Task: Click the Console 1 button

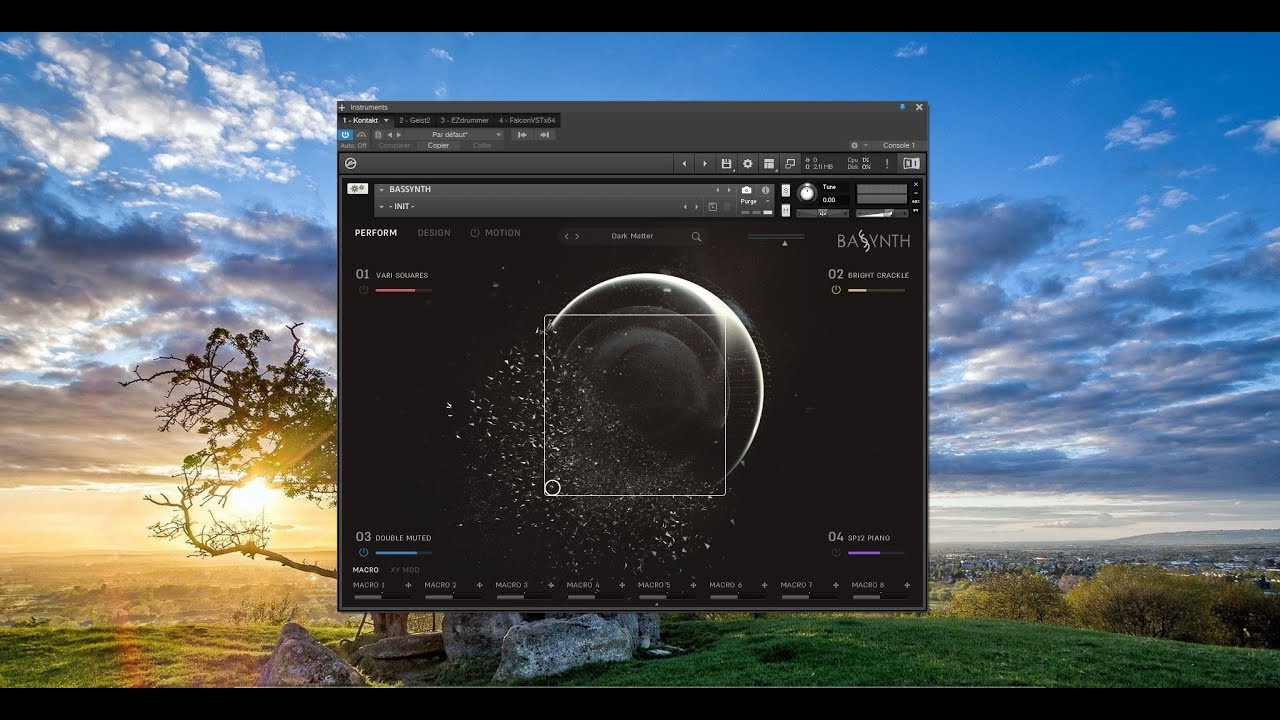Action: pyautogui.click(x=898, y=146)
